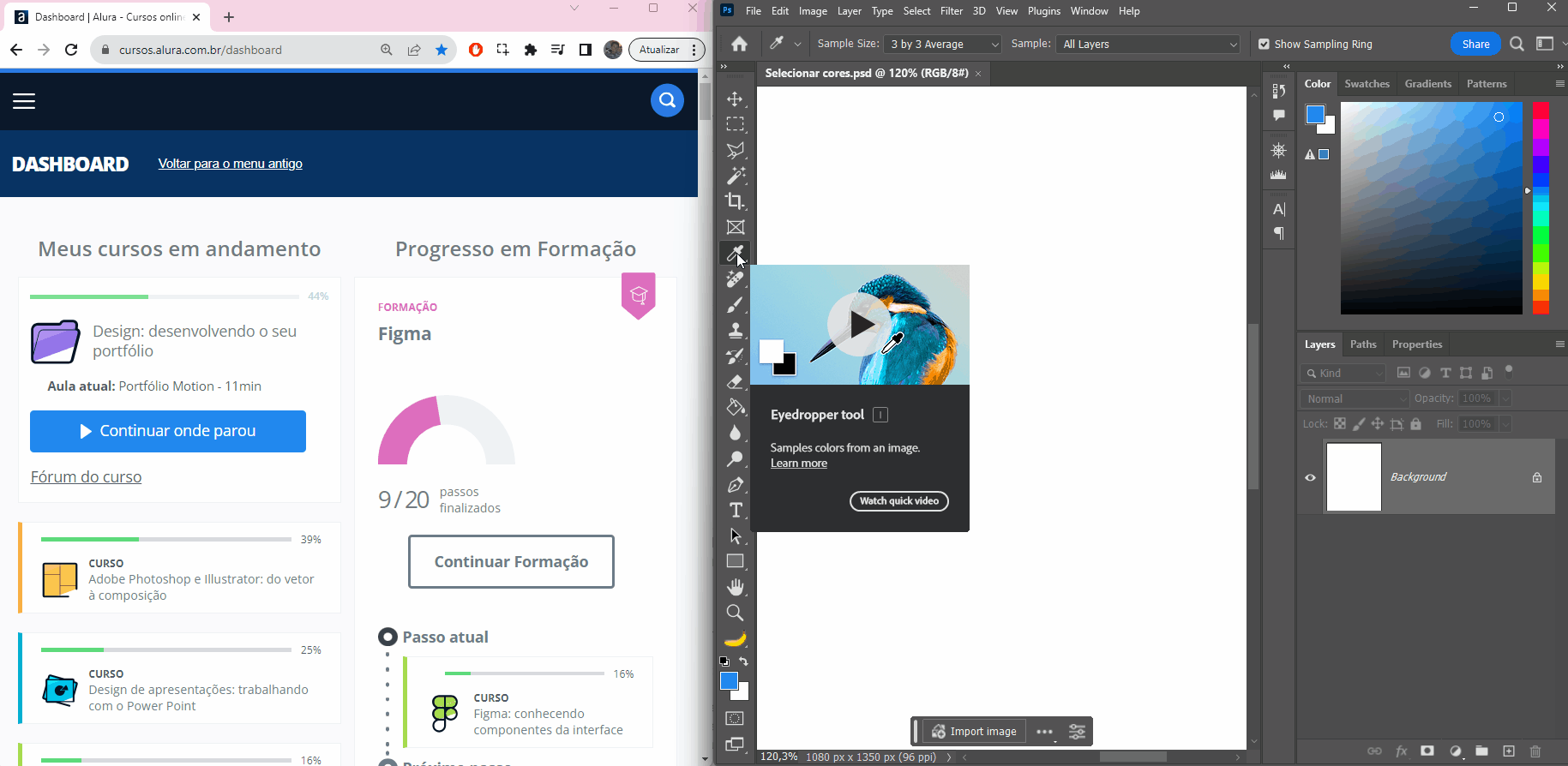The image size is (1568, 766).
Task: Click Continuar onde parou button
Action: (168, 431)
